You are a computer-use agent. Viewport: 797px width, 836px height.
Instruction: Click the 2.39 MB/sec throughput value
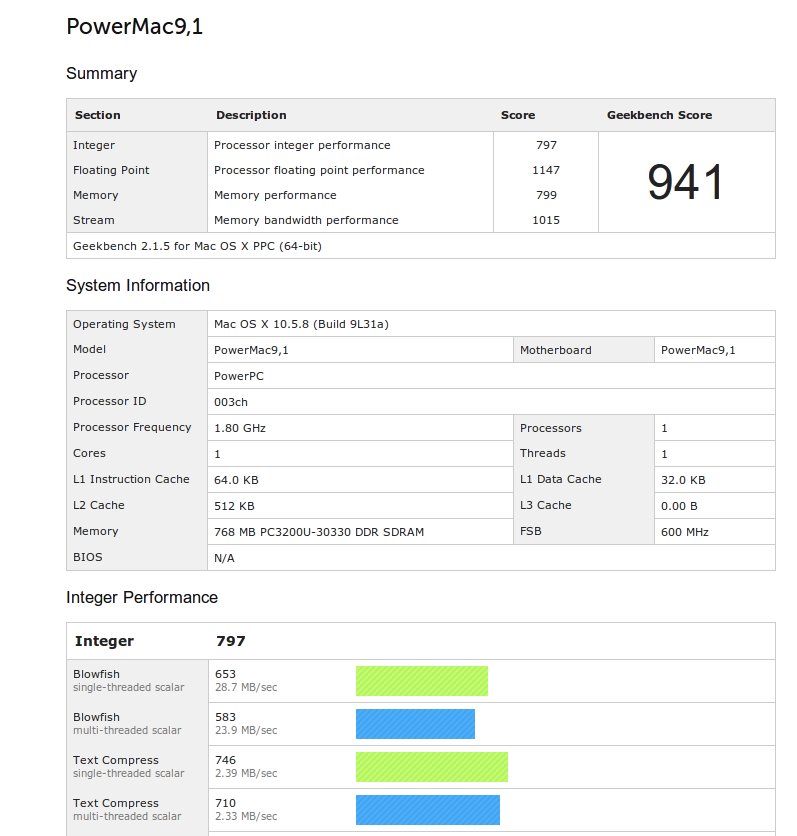coord(246,774)
